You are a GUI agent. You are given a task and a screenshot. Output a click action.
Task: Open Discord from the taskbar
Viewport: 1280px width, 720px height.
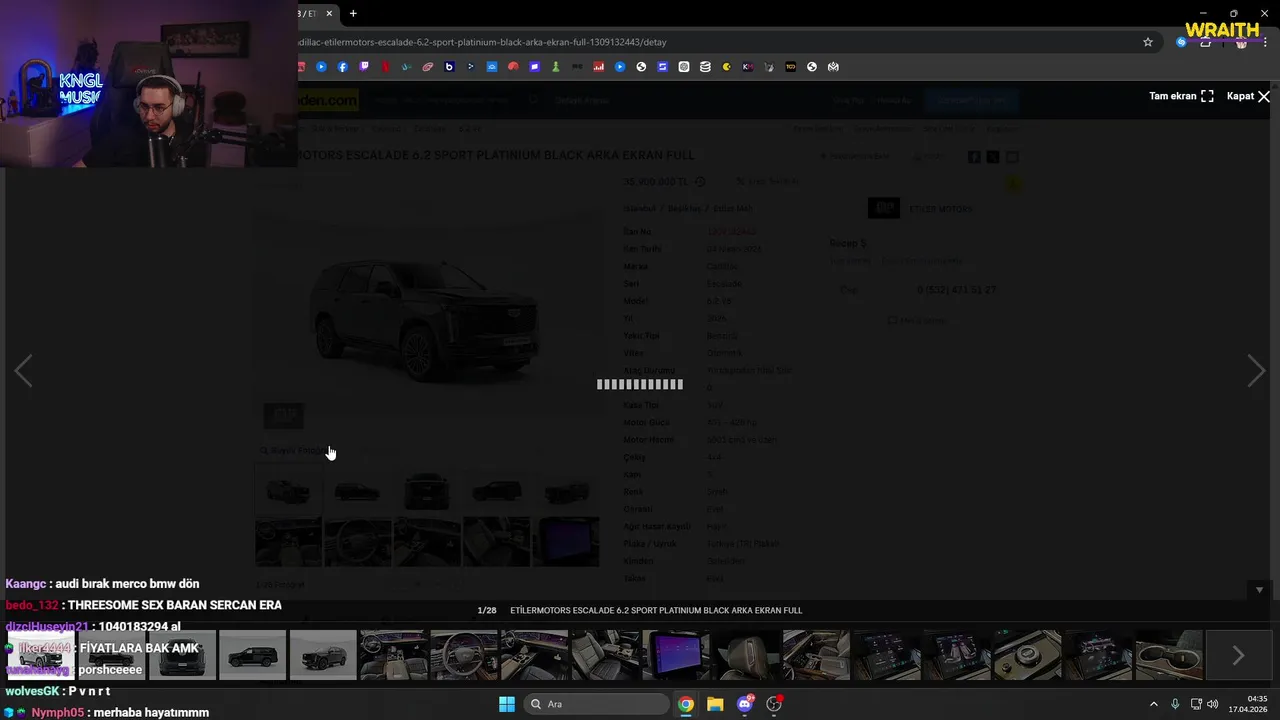(745, 704)
